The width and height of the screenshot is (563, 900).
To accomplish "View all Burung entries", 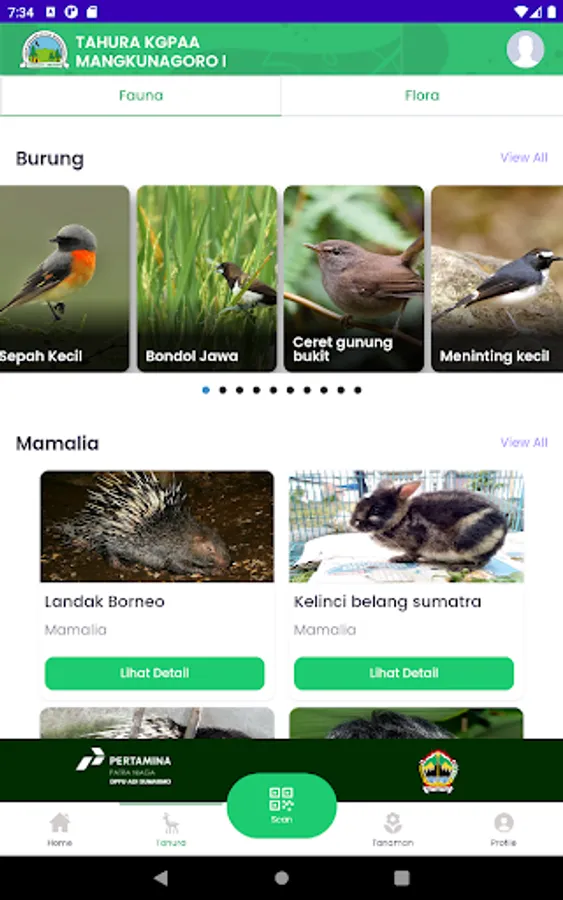I will pos(523,157).
